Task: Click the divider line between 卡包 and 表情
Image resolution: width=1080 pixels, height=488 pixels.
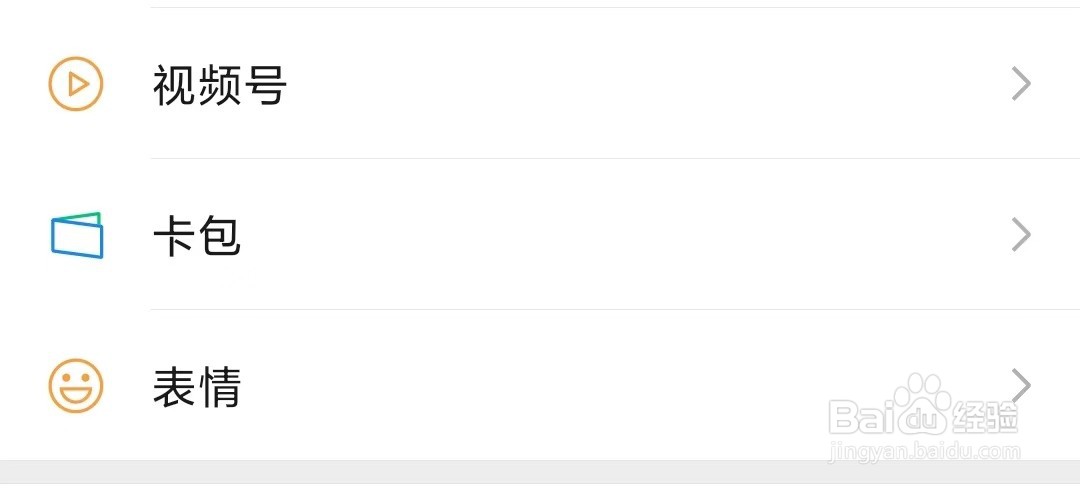Action: (x=615, y=309)
